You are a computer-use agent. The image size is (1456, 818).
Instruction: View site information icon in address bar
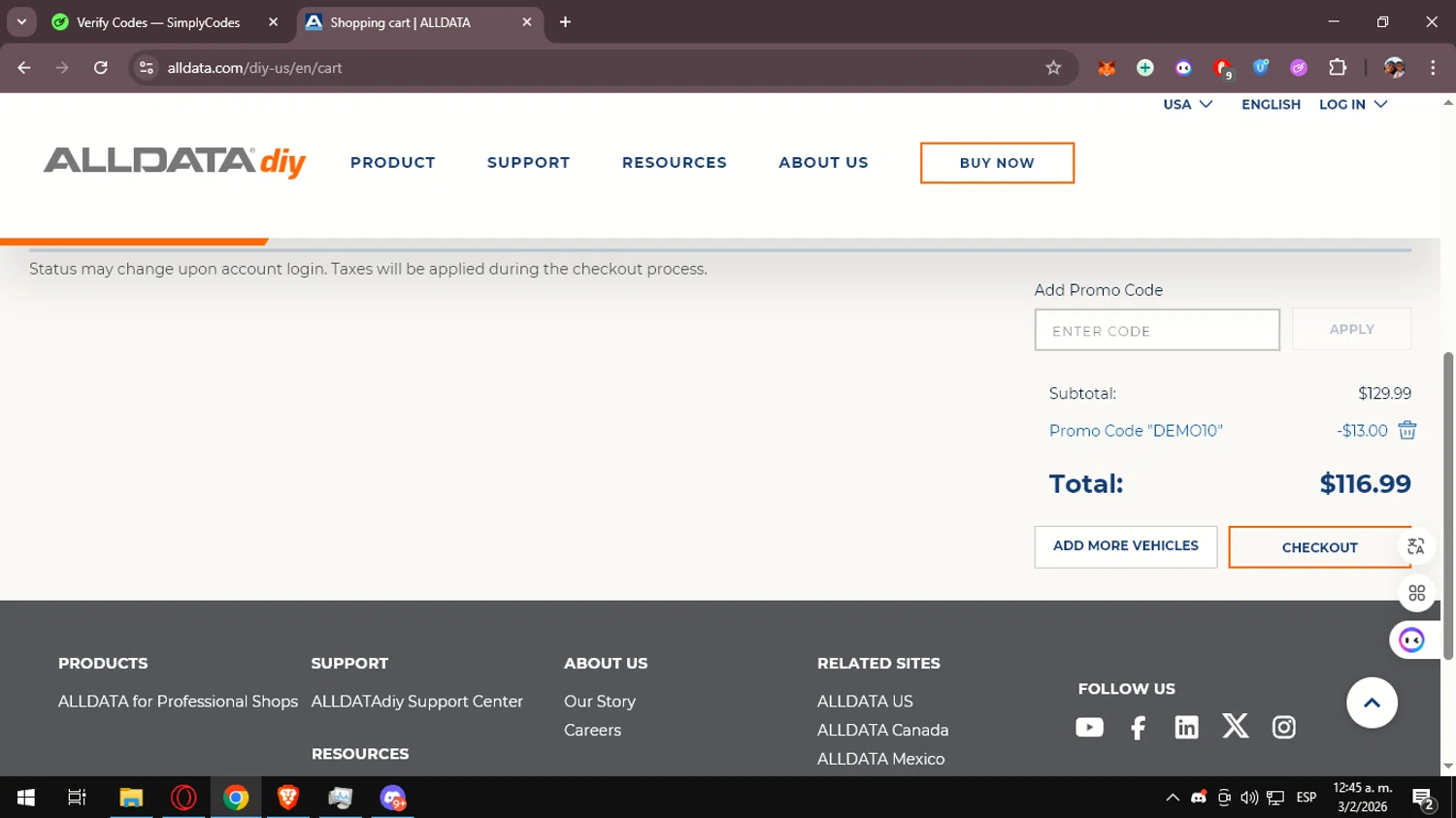(x=147, y=68)
